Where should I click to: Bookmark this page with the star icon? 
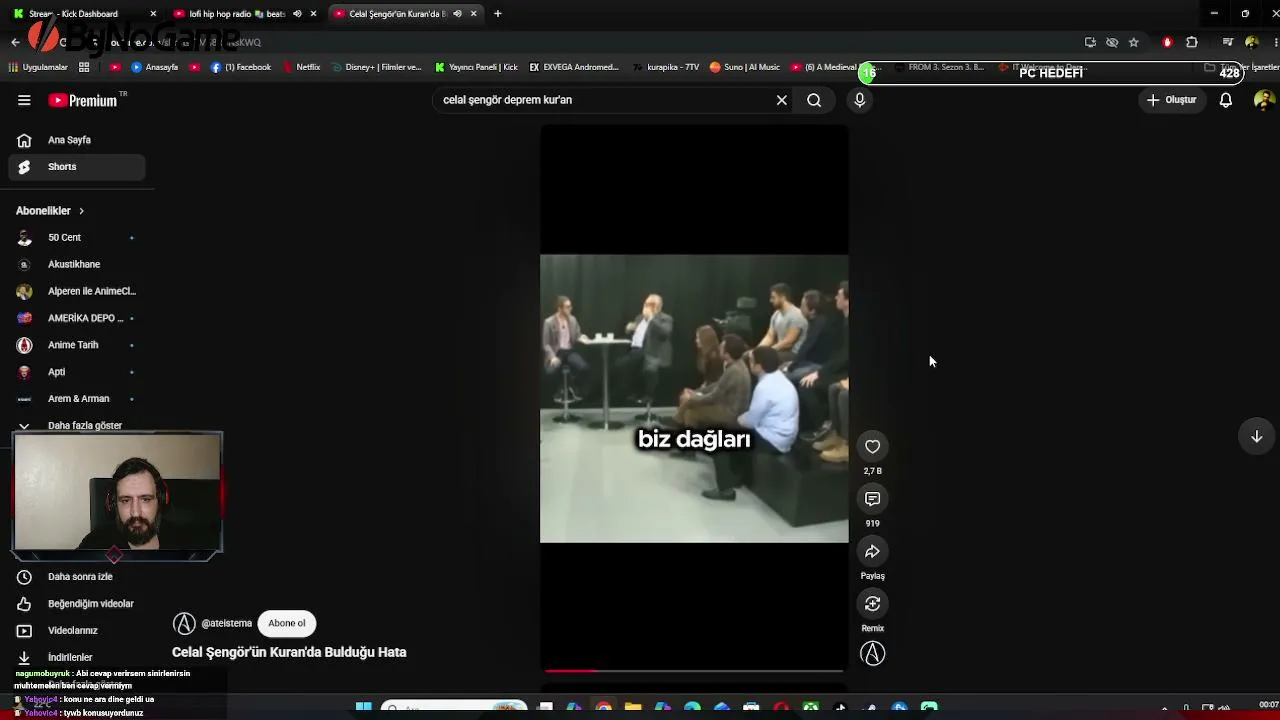[1134, 42]
